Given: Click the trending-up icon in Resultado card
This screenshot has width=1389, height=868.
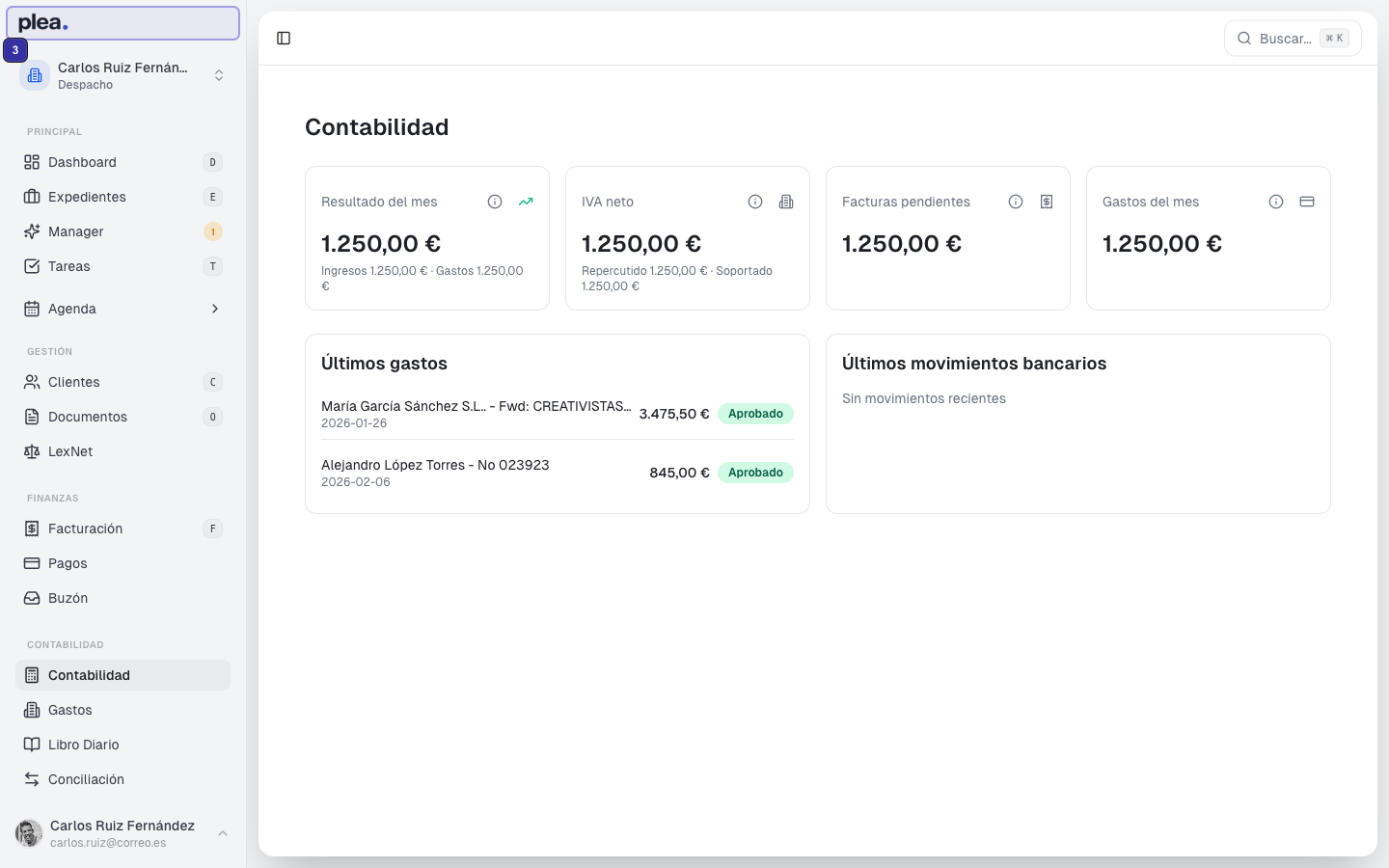Looking at the screenshot, I should pos(526,202).
